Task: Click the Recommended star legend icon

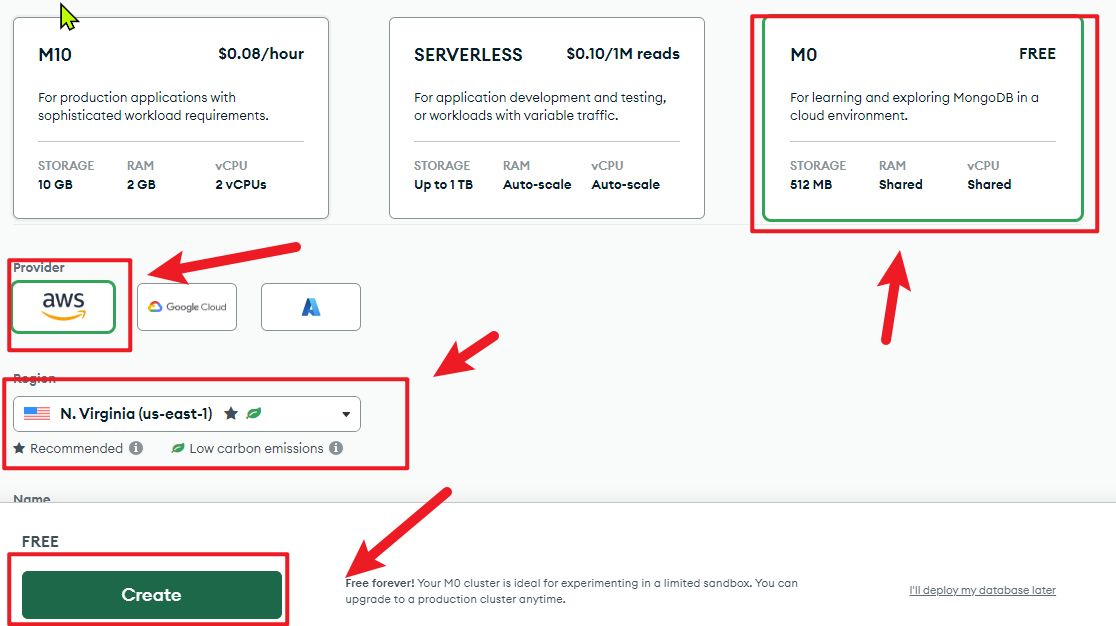Action: (x=19, y=448)
